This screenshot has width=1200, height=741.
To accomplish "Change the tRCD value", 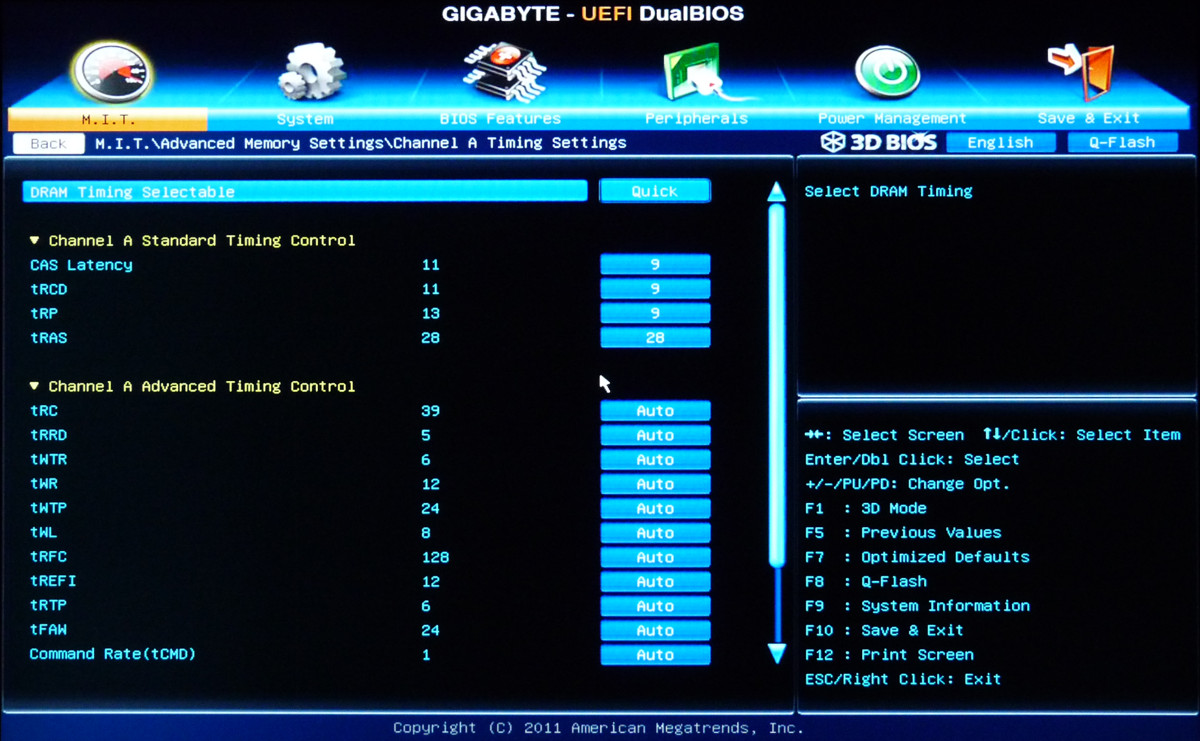I will click(x=655, y=289).
